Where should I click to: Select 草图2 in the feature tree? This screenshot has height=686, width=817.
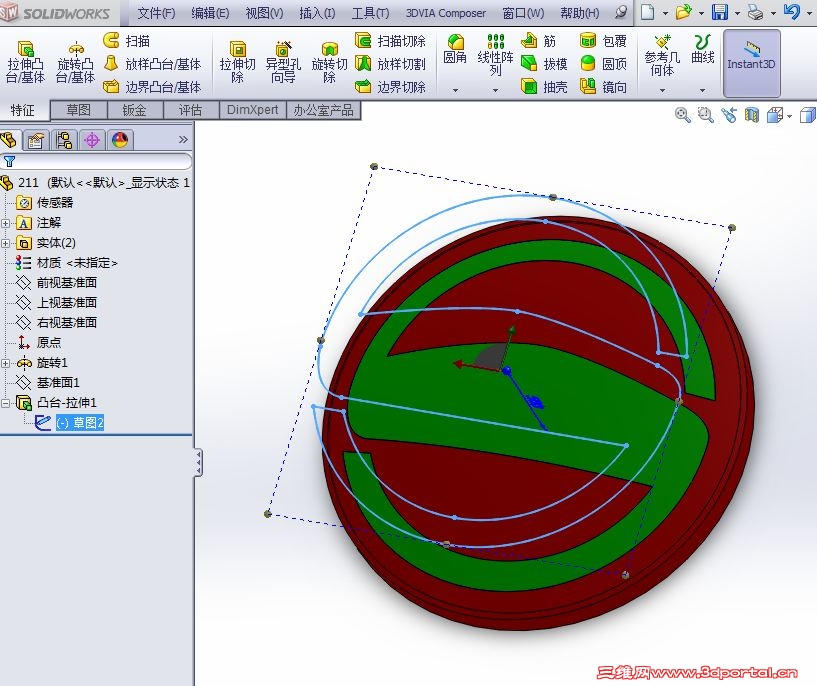[80, 422]
